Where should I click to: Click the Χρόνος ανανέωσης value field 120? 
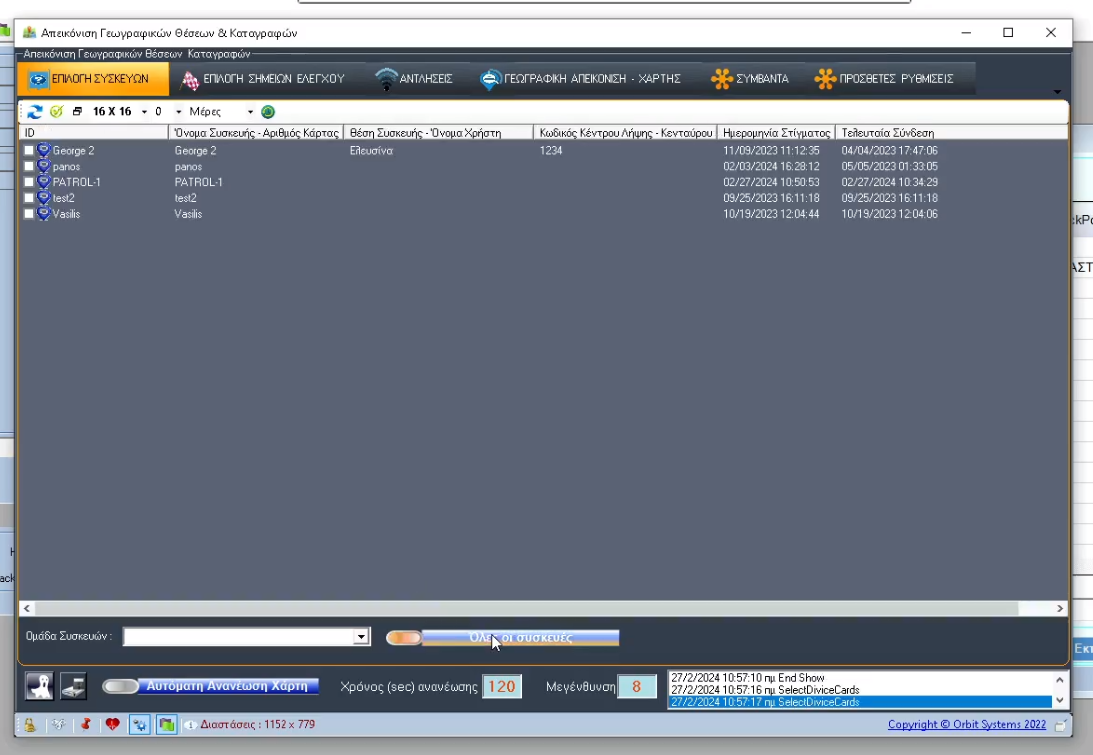[x=501, y=686]
